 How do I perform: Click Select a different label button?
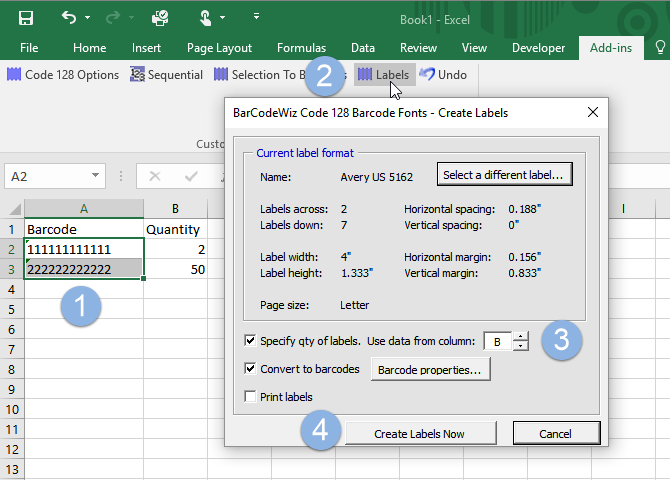click(x=503, y=175)
